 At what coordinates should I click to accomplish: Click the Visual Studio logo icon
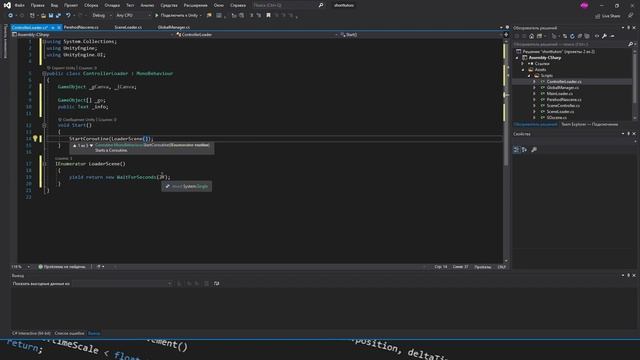pos(7,5)
